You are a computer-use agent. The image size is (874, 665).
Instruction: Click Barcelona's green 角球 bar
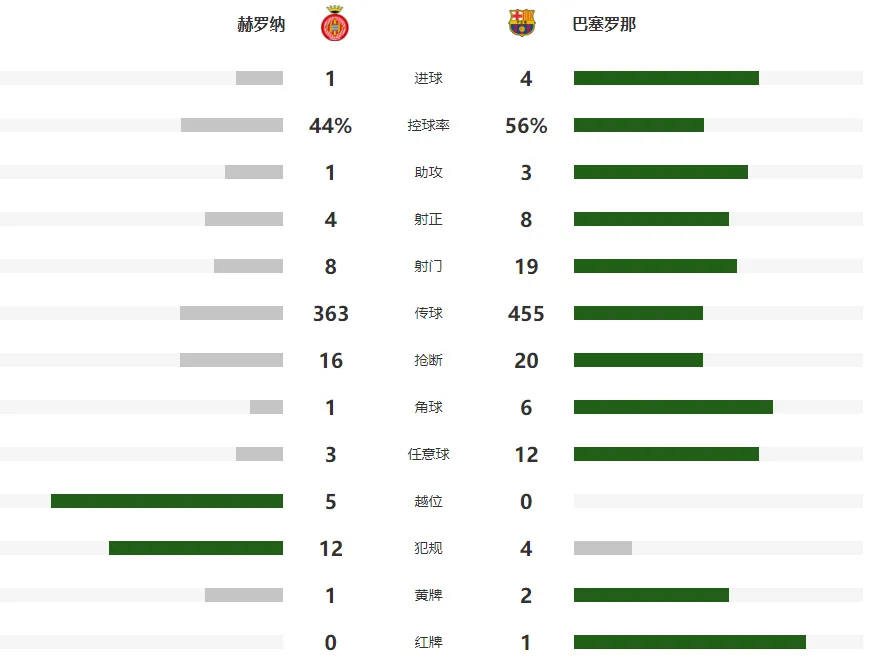[x=673, y=407]
